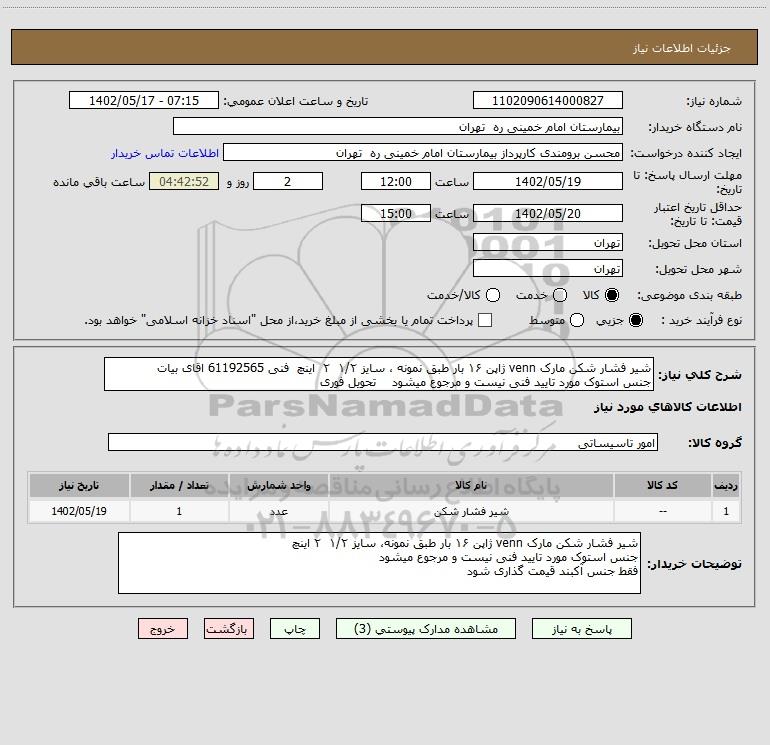Click the validity time field 15:00
This screenshot has height=745, width=770.
point(396,213)
